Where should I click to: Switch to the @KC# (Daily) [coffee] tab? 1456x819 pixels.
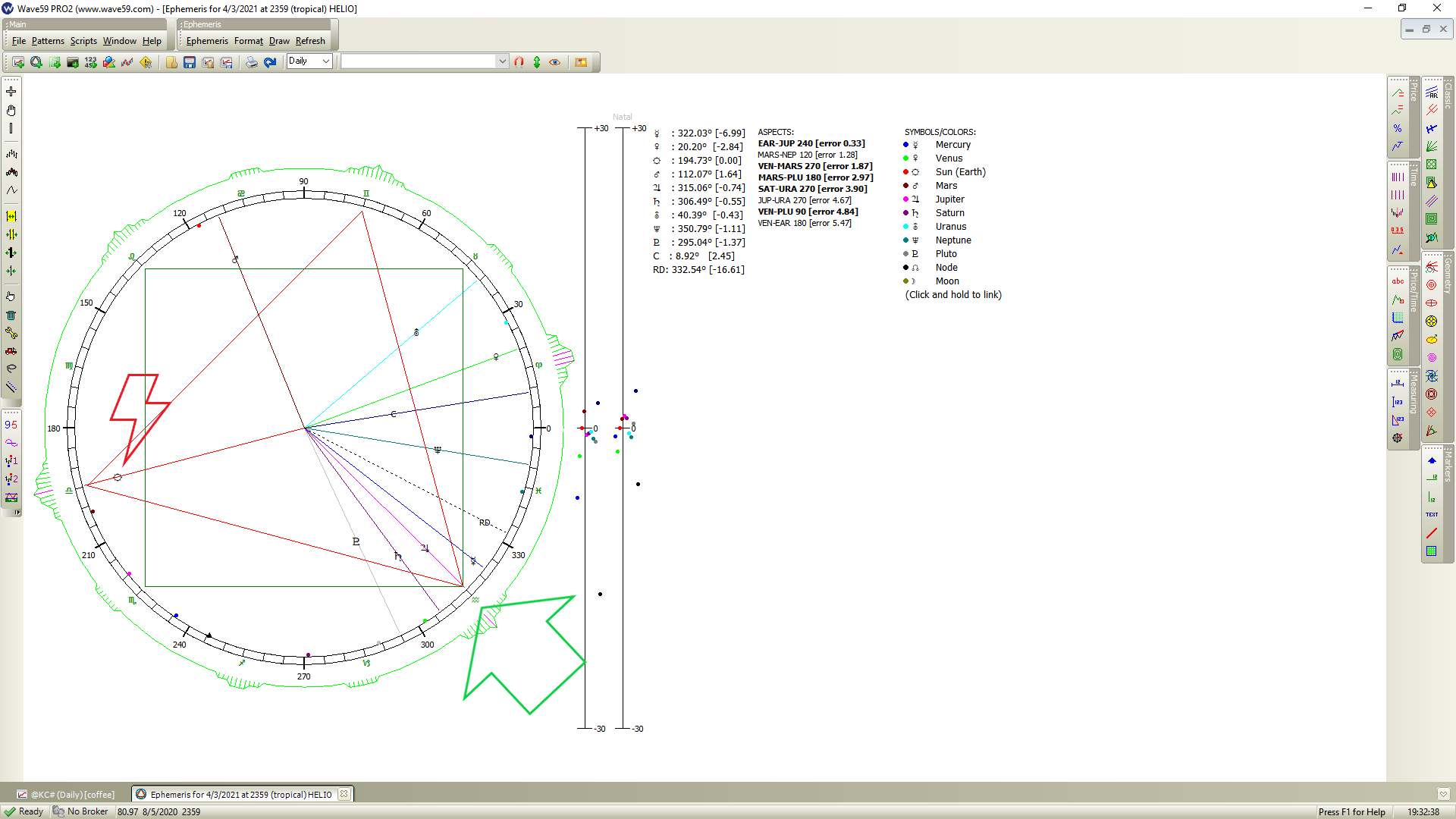click(66, 795)
